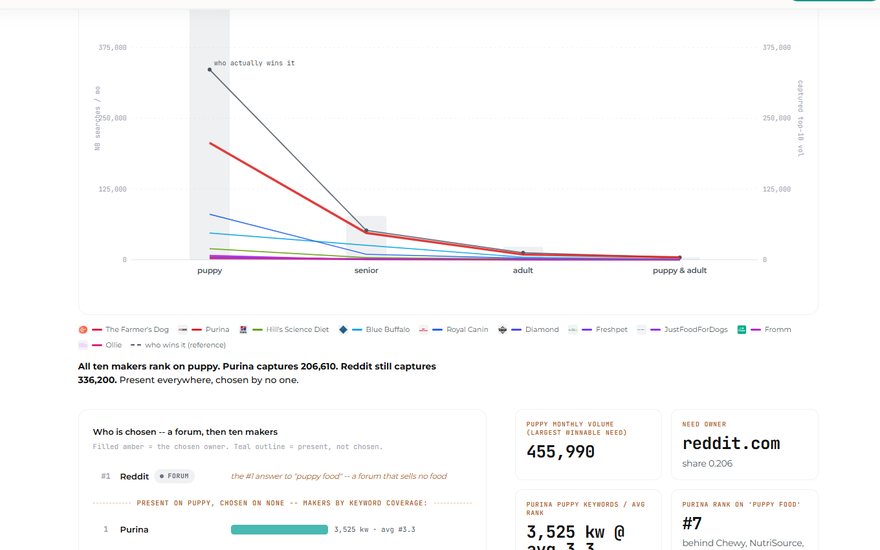Click the left 375,000 y-axis label
Image resolution: width=880 pixels, height=550 pixels.
point(112,48)
